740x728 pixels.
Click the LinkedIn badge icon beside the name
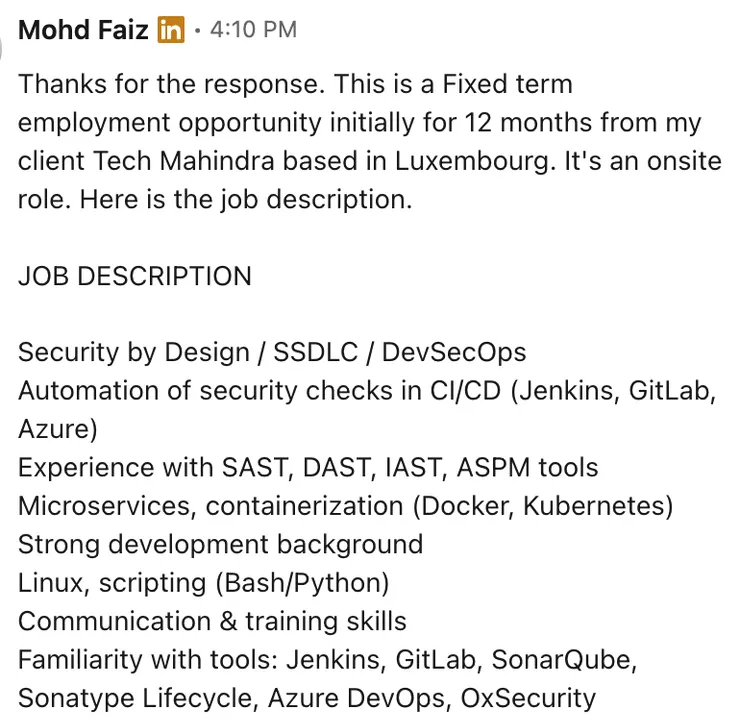coord(171,30)
